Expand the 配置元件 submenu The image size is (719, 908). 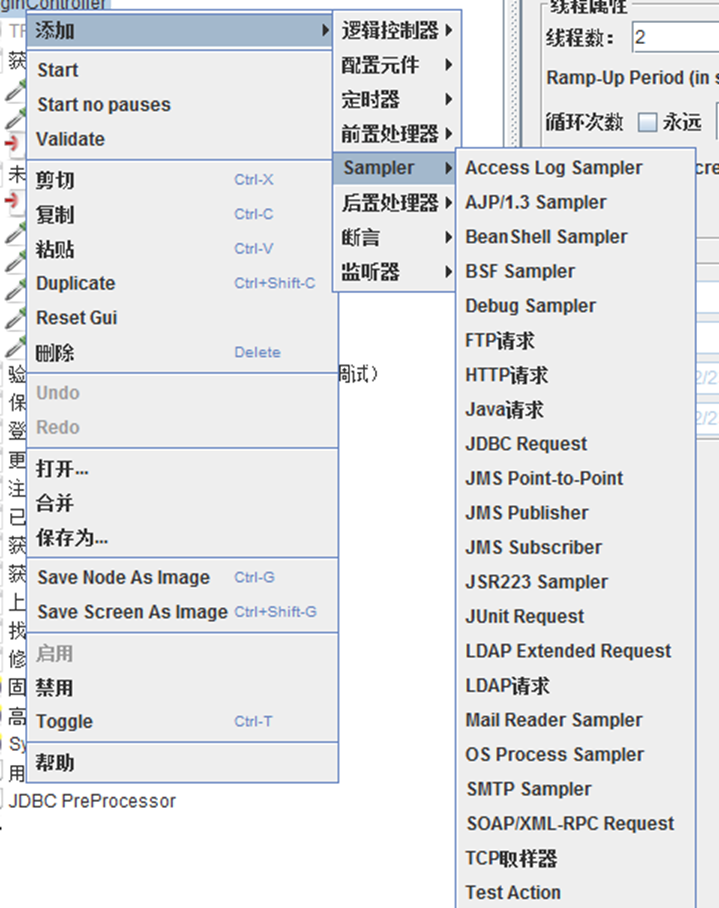pos(397,65)
